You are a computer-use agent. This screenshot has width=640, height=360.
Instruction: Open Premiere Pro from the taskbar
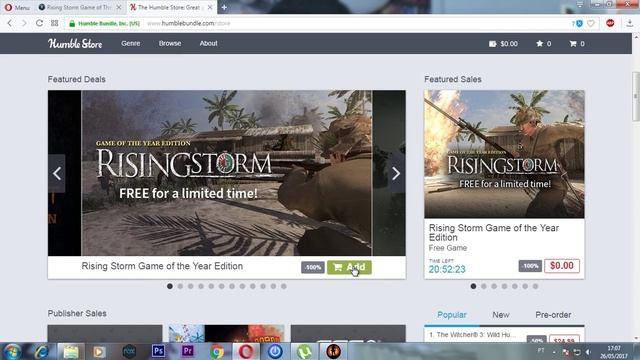tap(187, 351)
